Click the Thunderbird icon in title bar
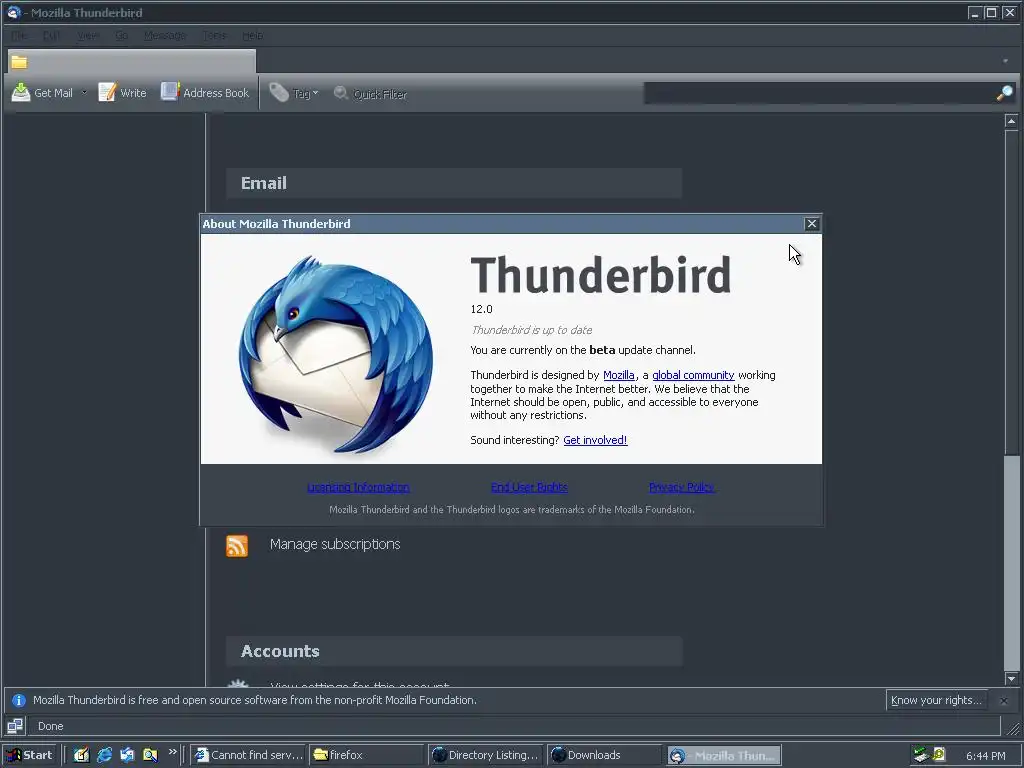Image resolution: width=1024 pixels, height=768 pixels. click(x=14, y=12)
